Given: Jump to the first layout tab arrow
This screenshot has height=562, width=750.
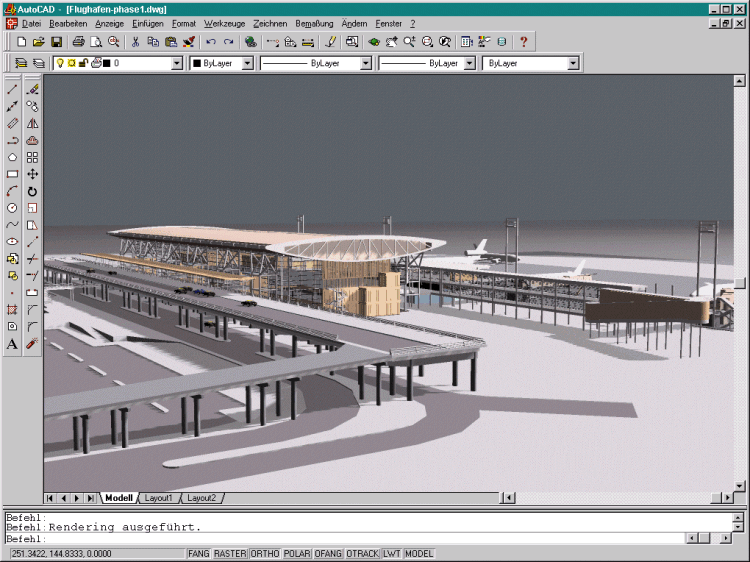Looking at the screenshot, I should click(x=49, y=498).
